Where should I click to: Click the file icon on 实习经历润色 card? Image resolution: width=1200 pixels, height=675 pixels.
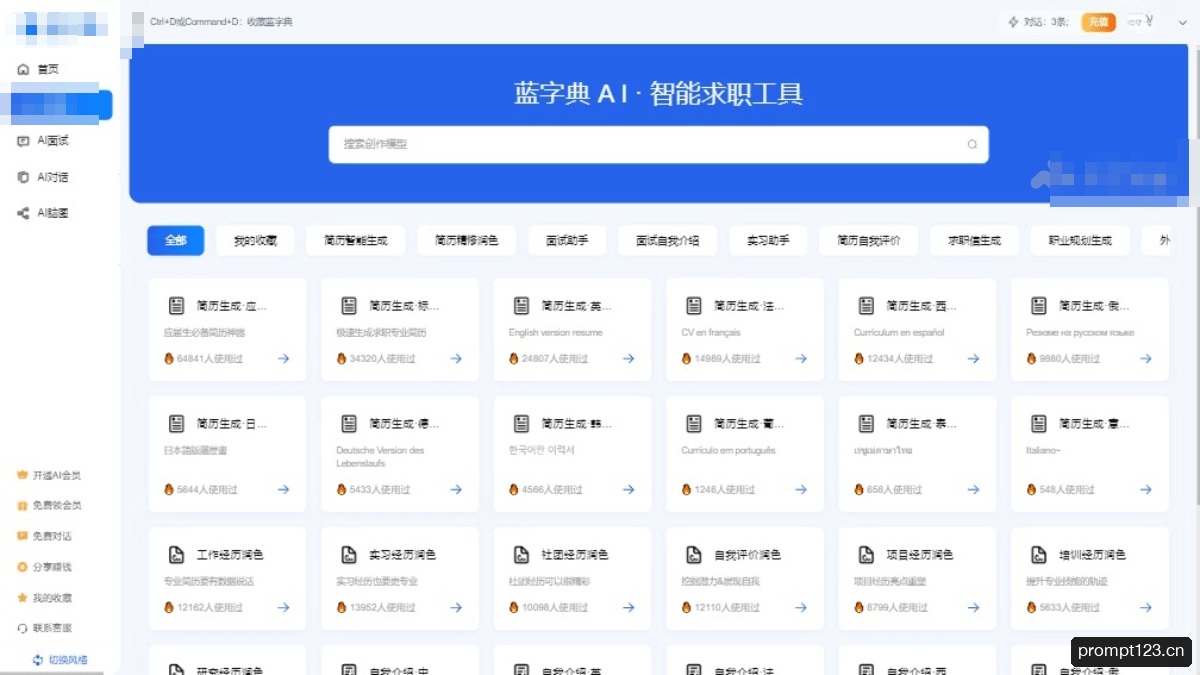[349, 555]
